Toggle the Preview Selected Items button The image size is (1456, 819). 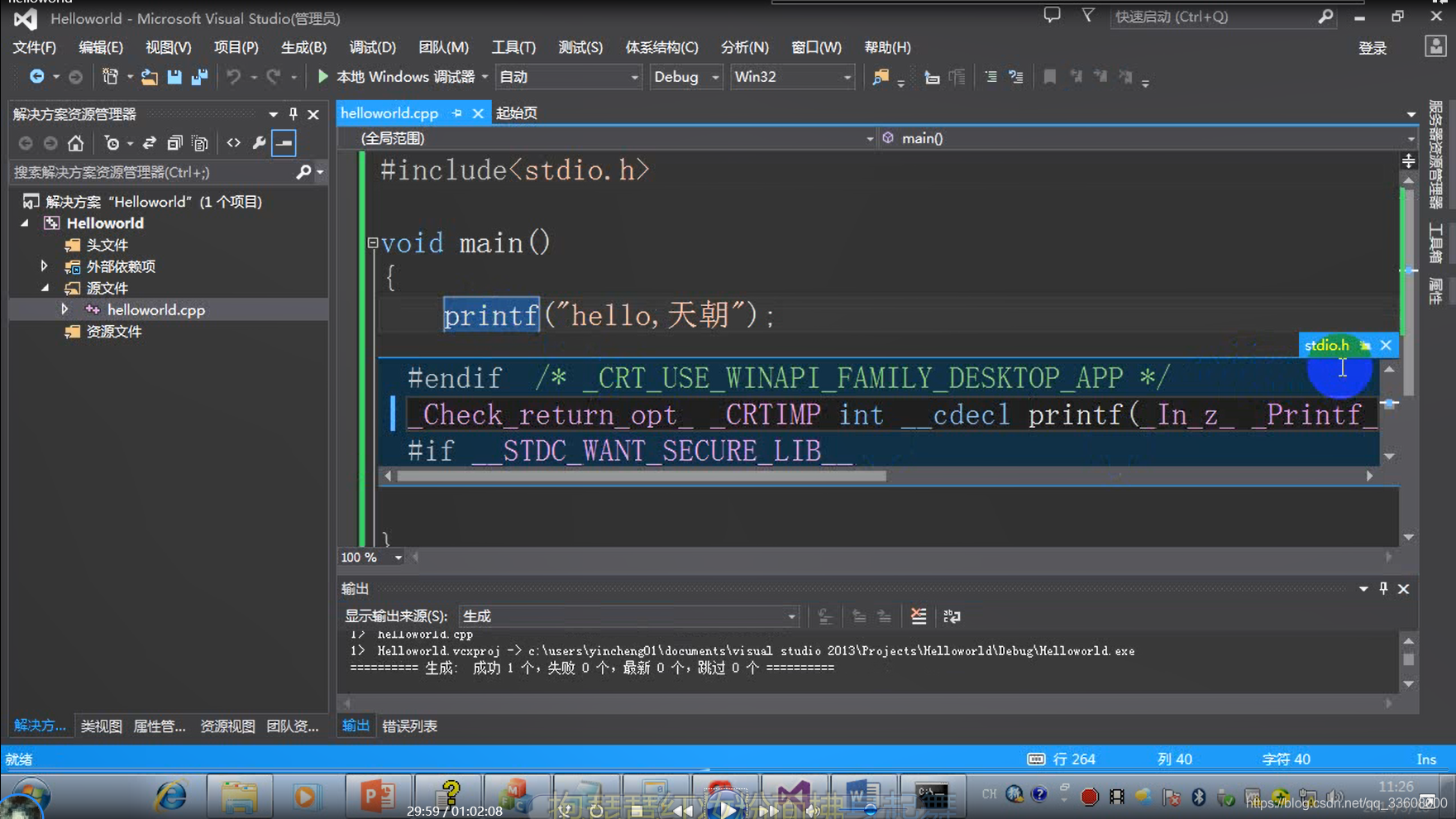(x=284, y=143)
